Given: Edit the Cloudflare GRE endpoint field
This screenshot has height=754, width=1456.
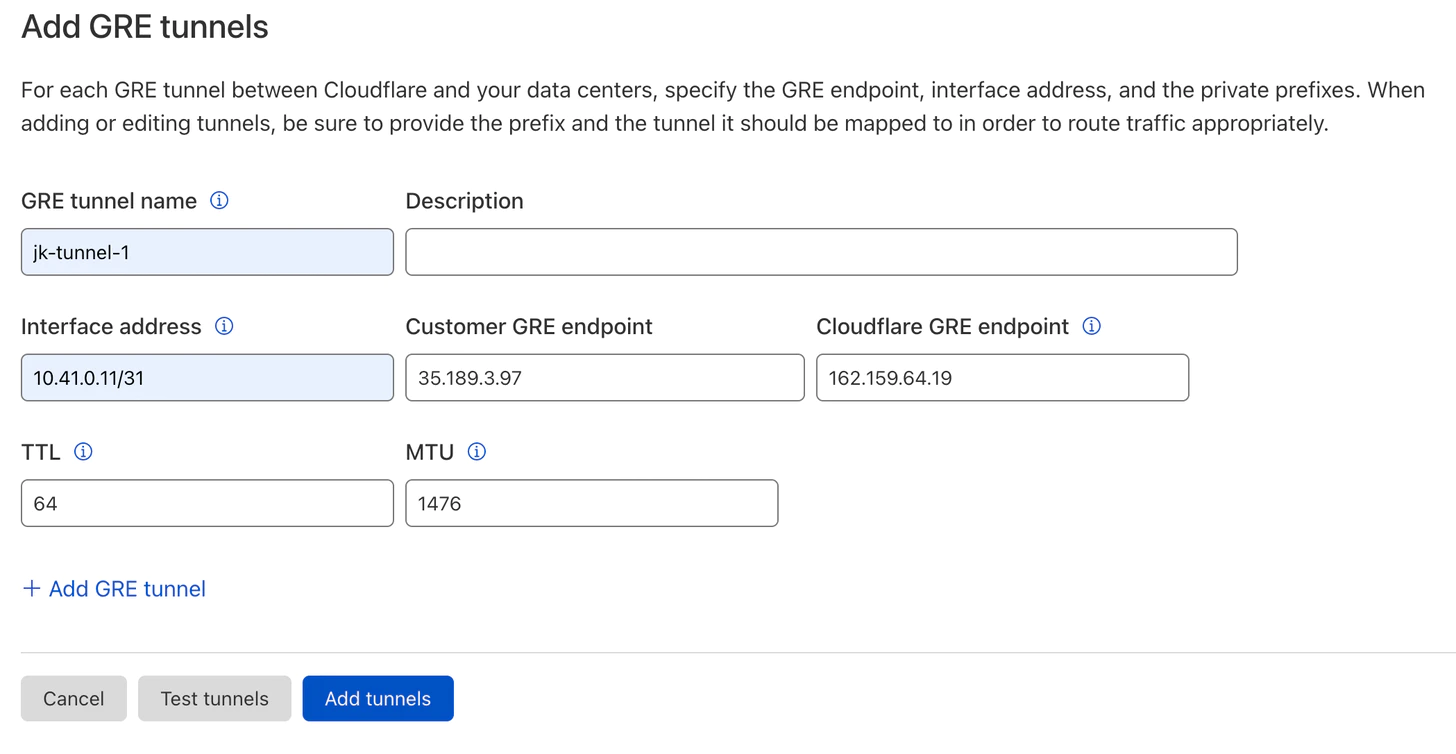Looking at the screenshot, I should click(1002, 378).
